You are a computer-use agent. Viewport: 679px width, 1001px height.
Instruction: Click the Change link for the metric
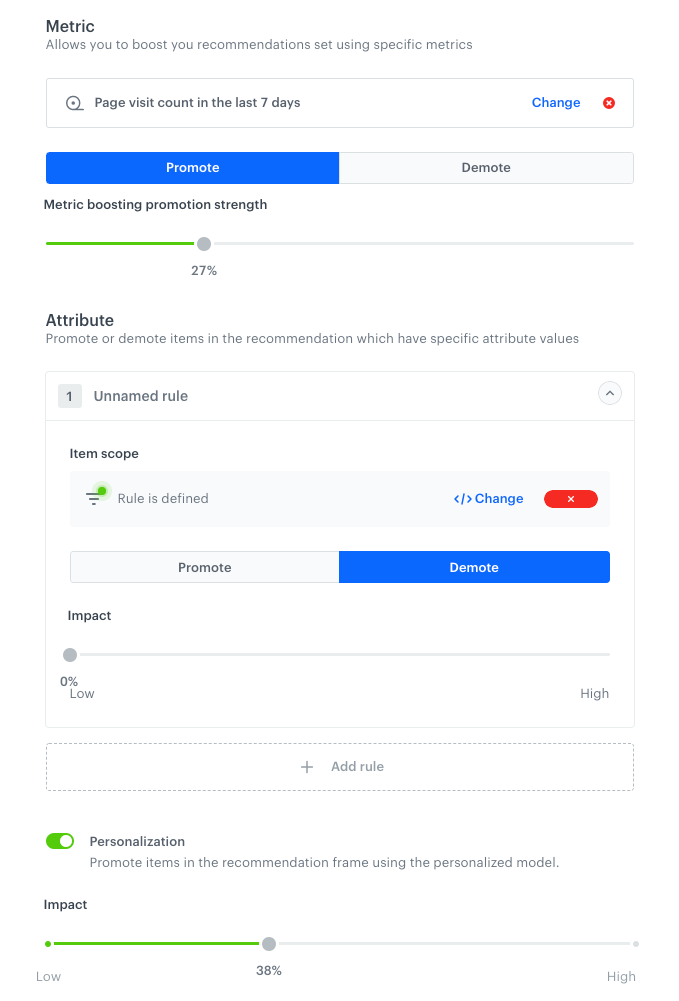click(x=555, y=102)
